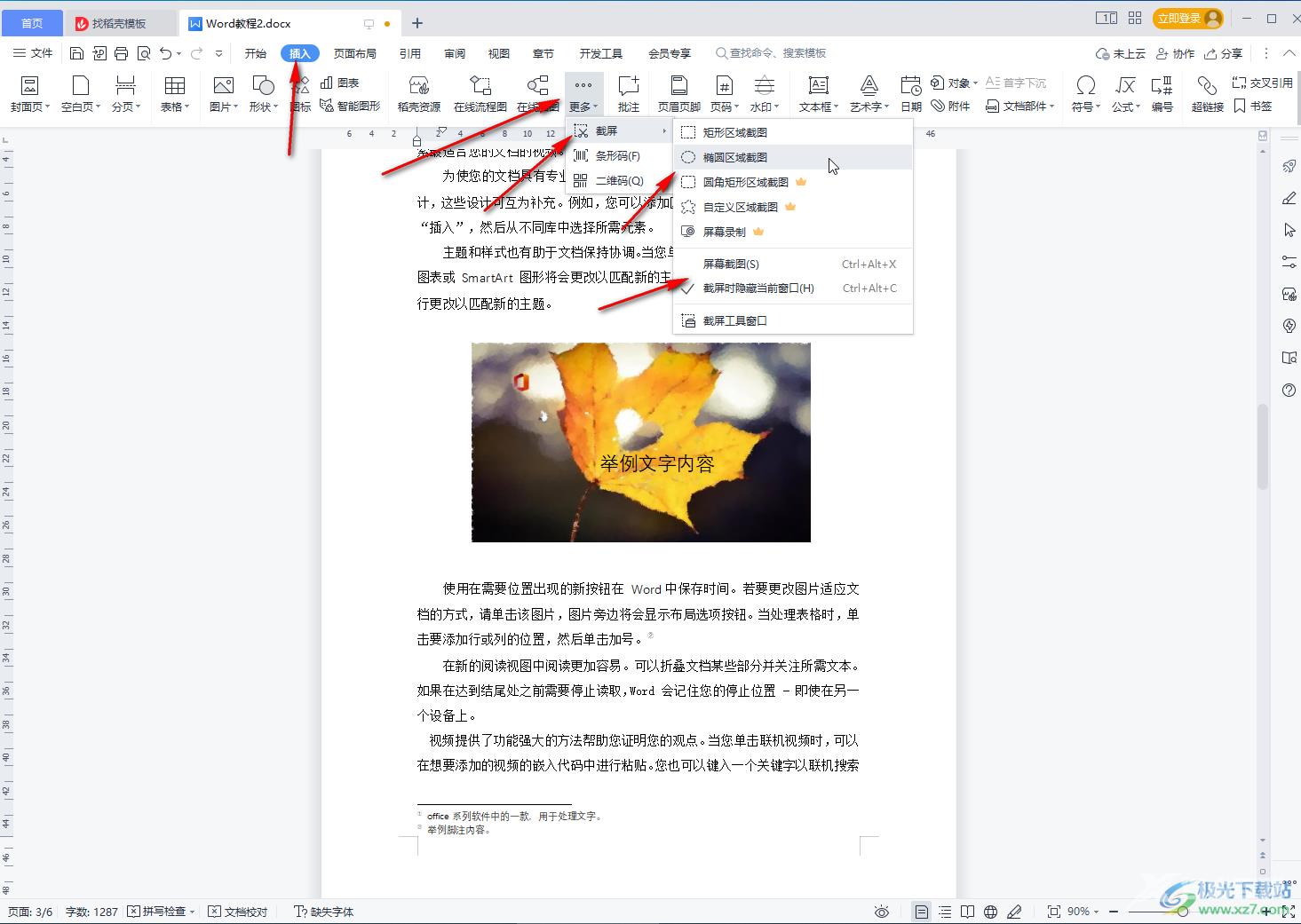Click the Collaborate (协作) button

pos(1175,53)
